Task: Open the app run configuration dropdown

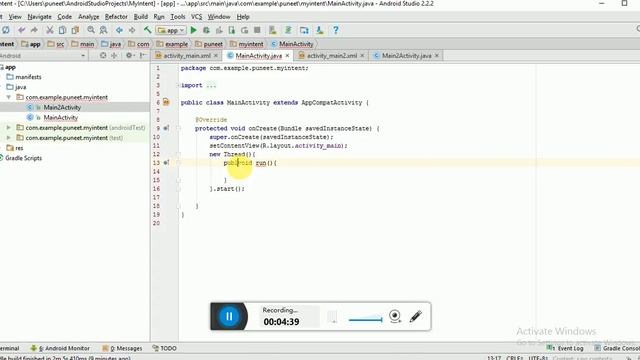Action: click(171, 30)
